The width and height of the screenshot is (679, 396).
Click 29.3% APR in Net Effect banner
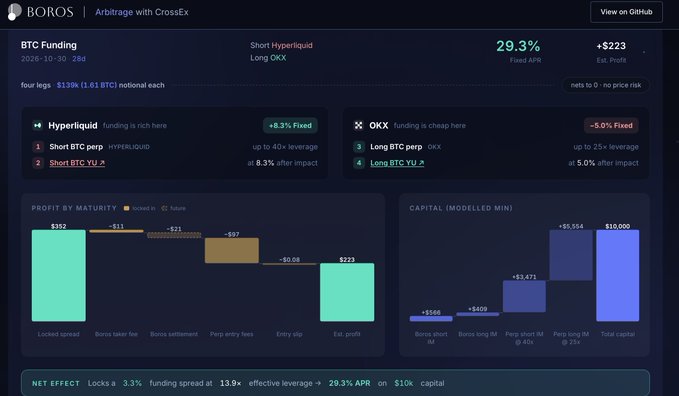[349, 383]
